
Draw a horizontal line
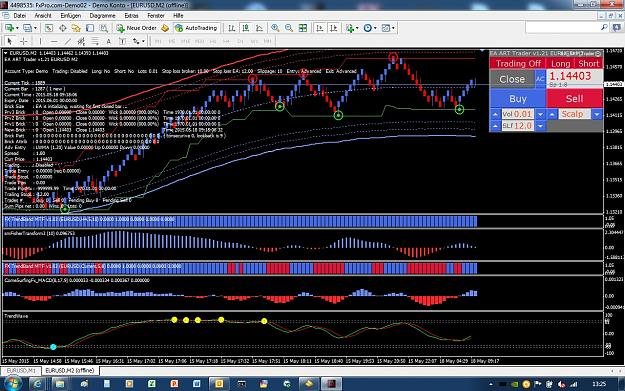pos(54,41)
